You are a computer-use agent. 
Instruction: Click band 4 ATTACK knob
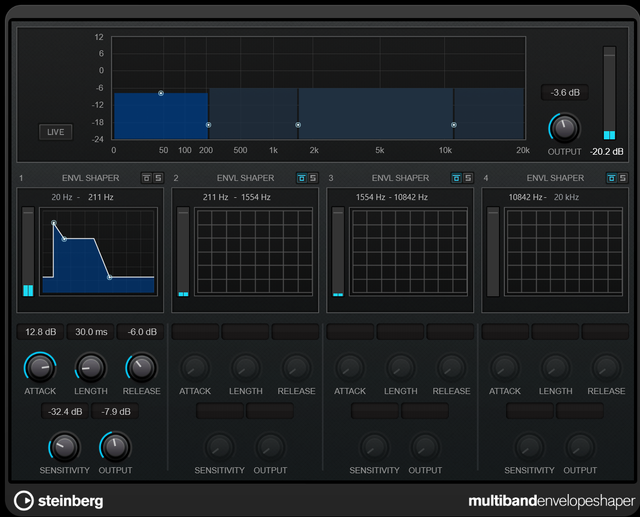(505, 367)
